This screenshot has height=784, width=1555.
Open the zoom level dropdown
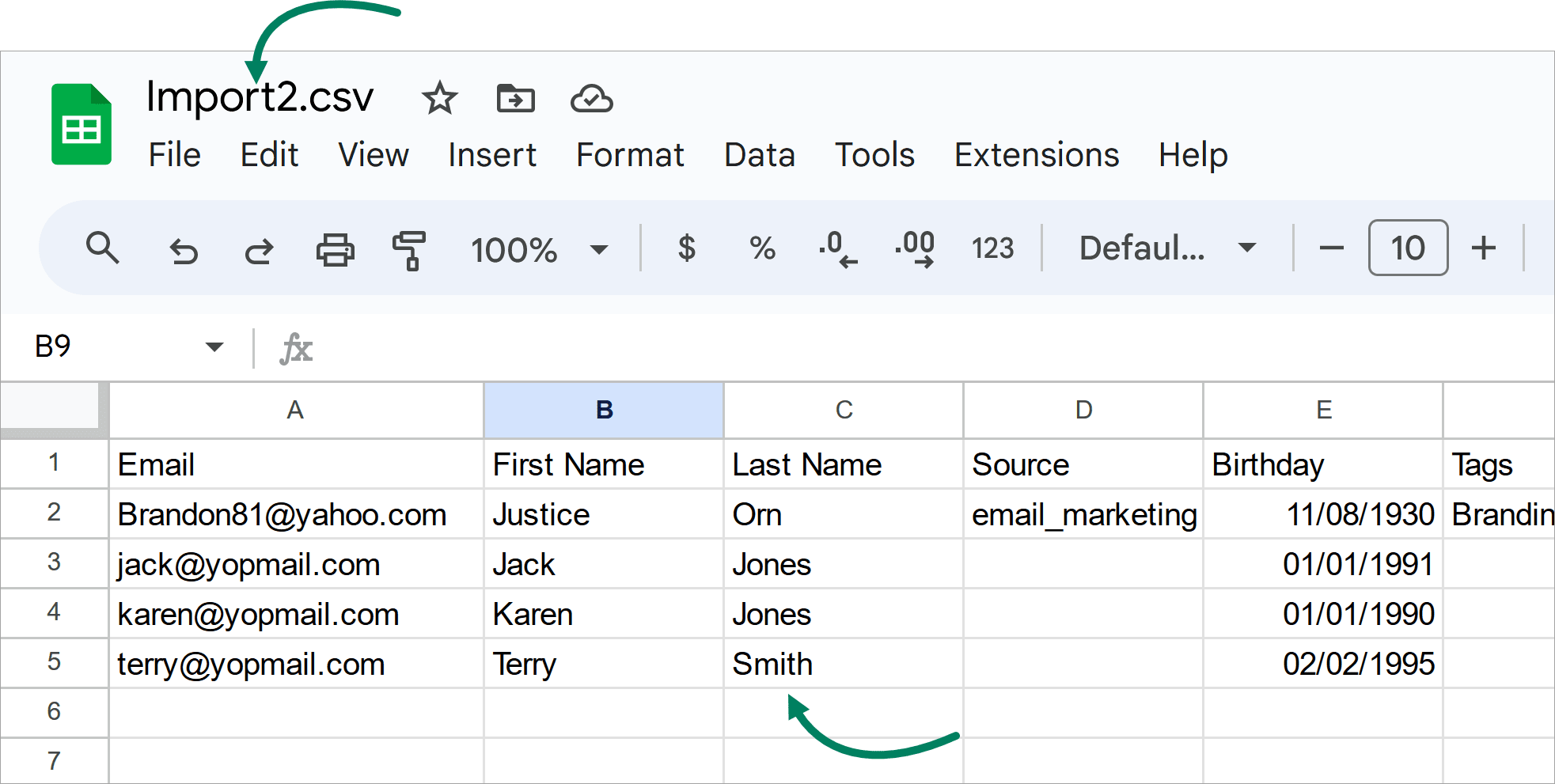tap(599, 249)
